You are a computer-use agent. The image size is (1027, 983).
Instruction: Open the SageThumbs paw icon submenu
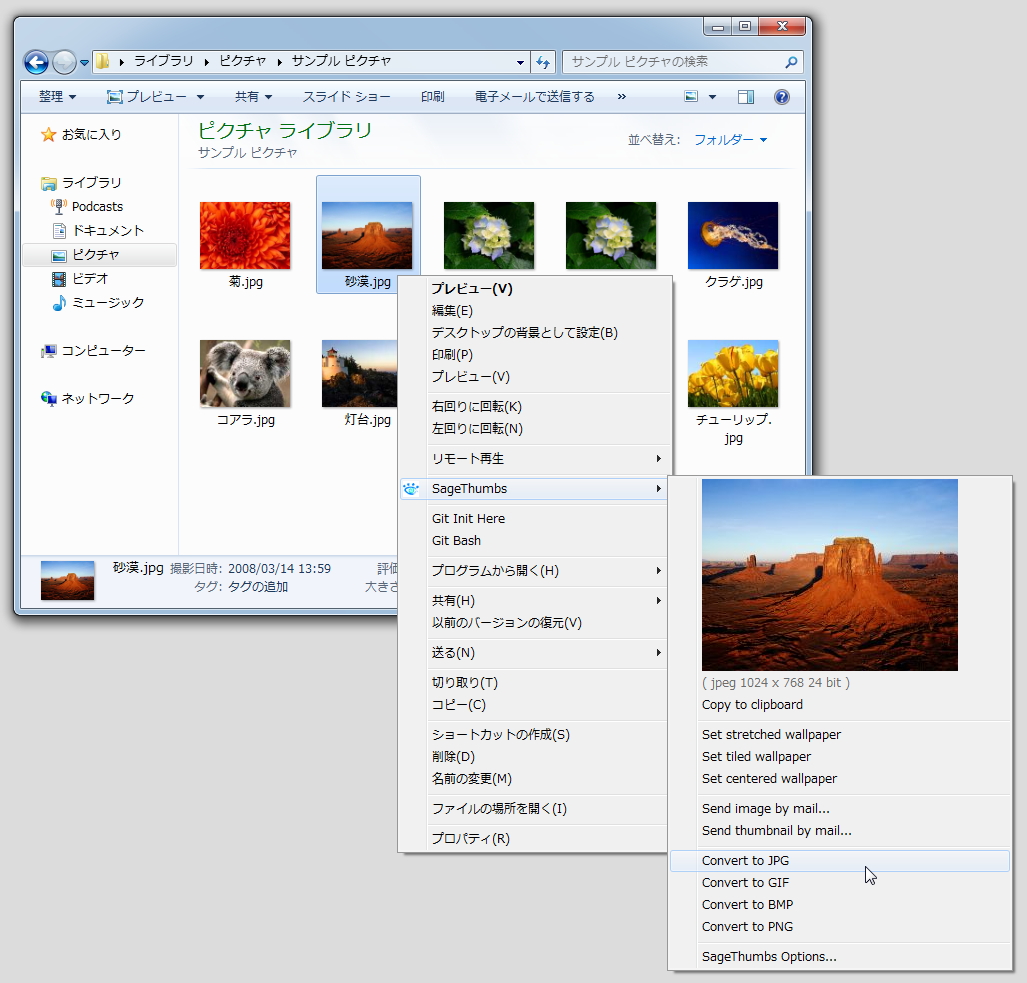[x=411, y=489]
